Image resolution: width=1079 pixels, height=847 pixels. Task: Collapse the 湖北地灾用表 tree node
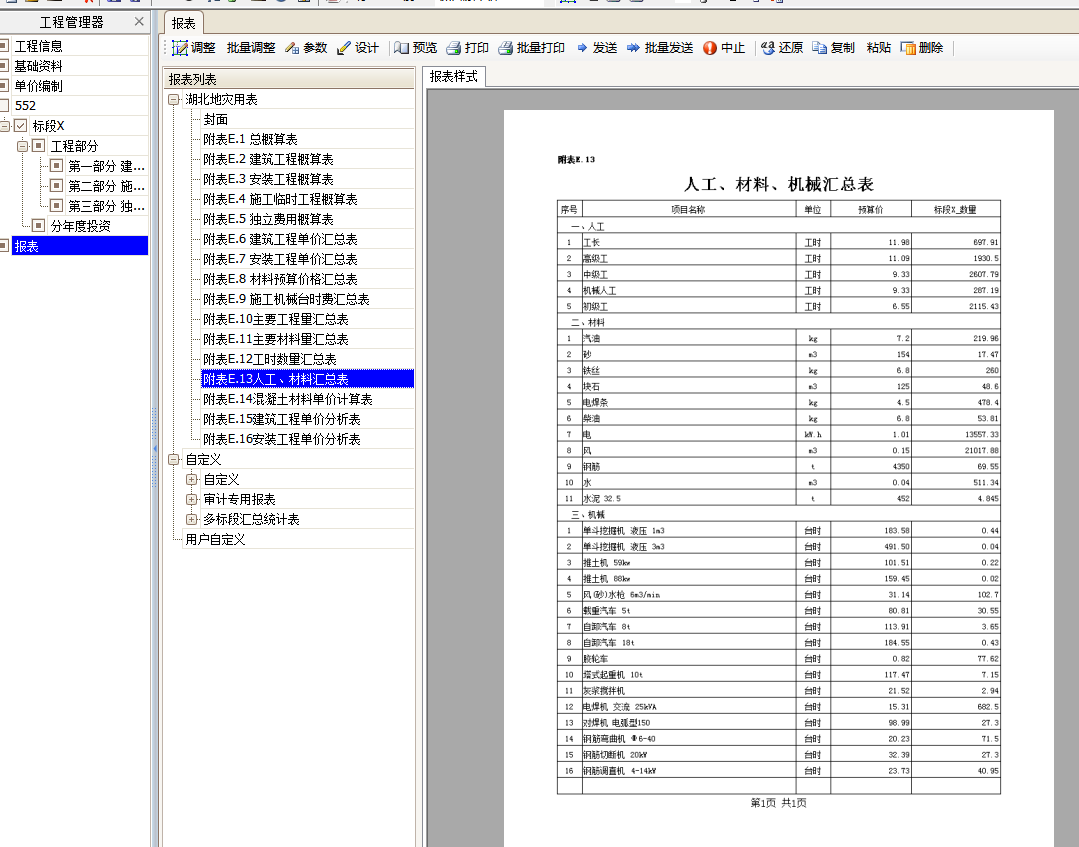click(x=175, y=100)
